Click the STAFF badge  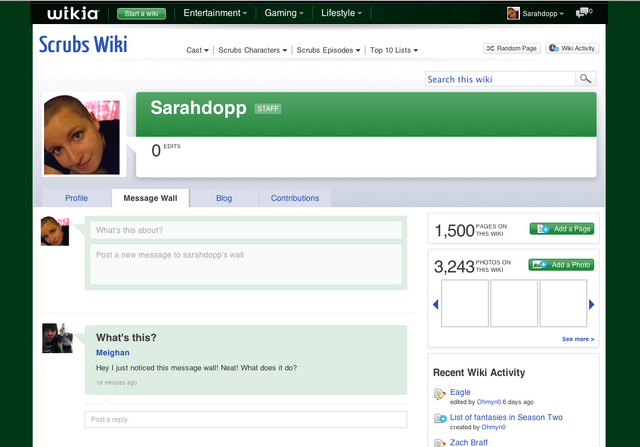pyautogui.click(x=268, y=109)
